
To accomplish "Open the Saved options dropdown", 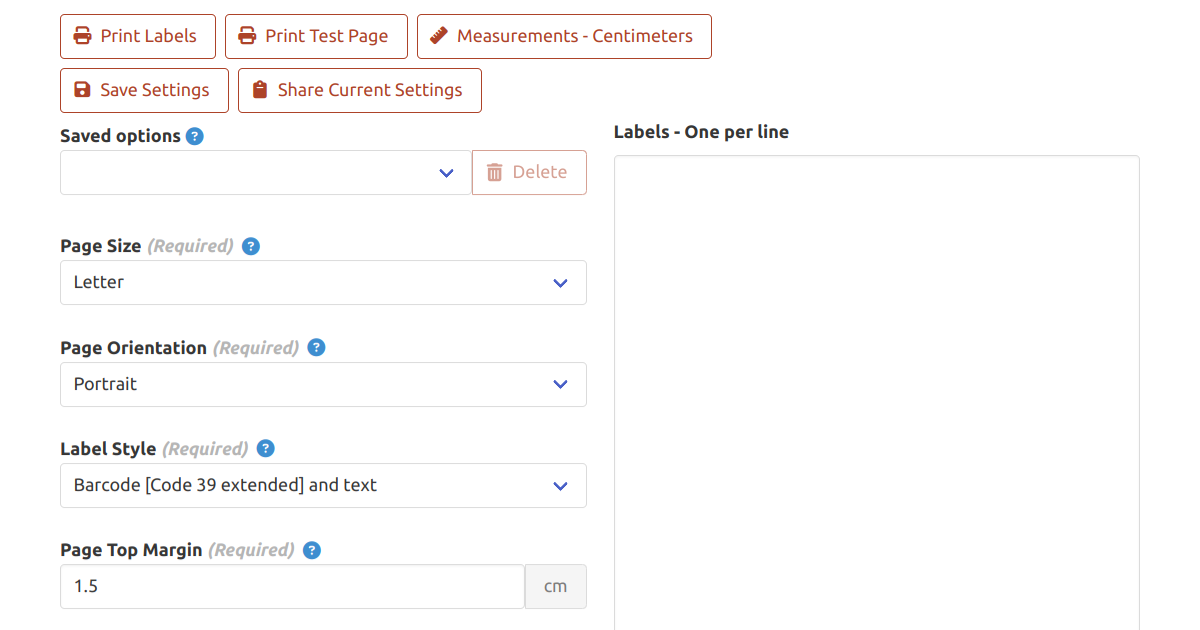I will tap(266, 173).
